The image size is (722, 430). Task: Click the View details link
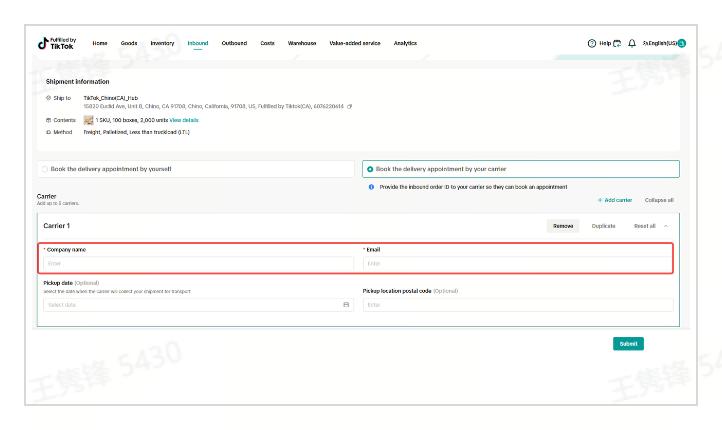184,120
